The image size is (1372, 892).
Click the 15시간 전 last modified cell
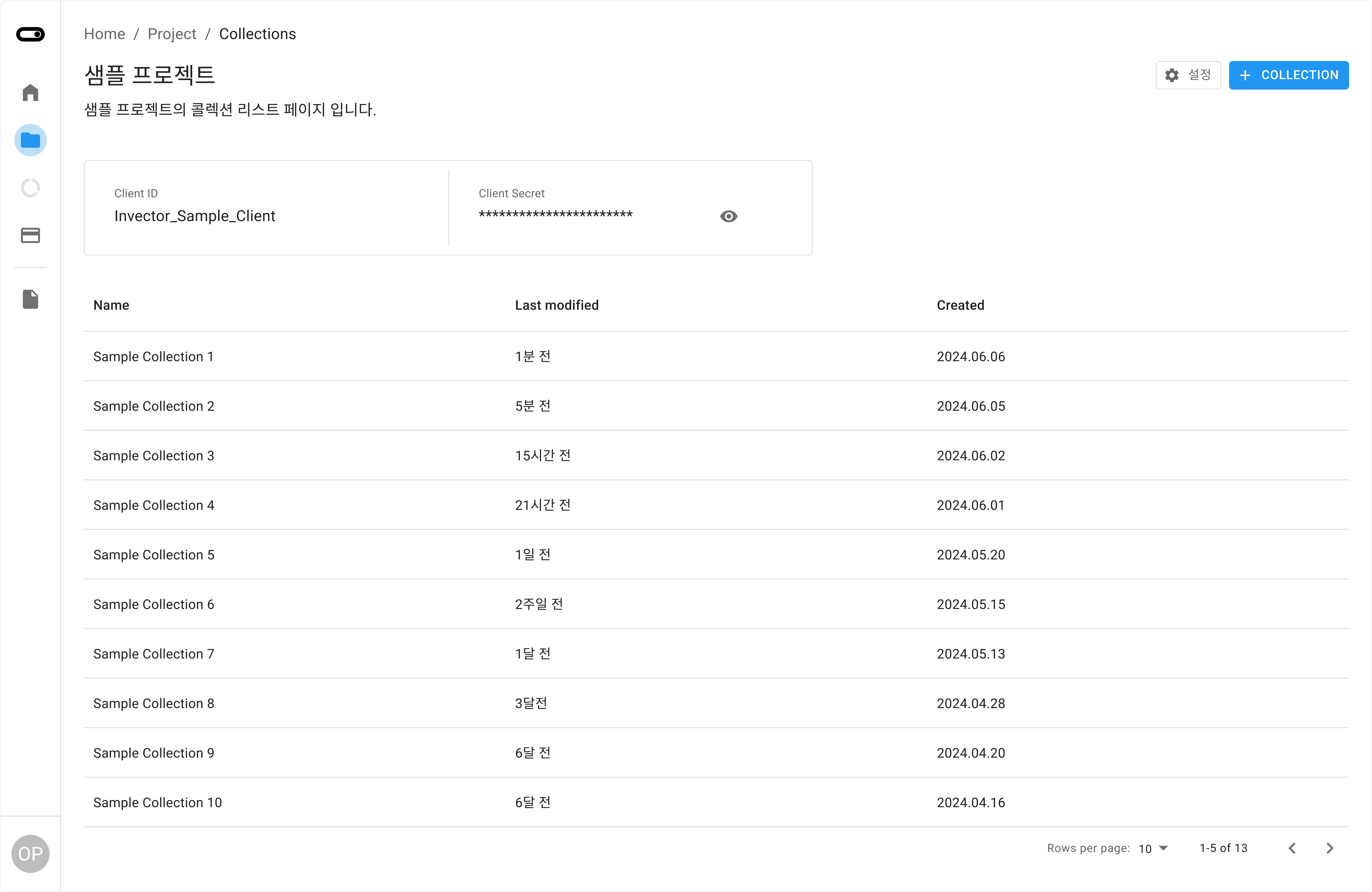[543, 456]
